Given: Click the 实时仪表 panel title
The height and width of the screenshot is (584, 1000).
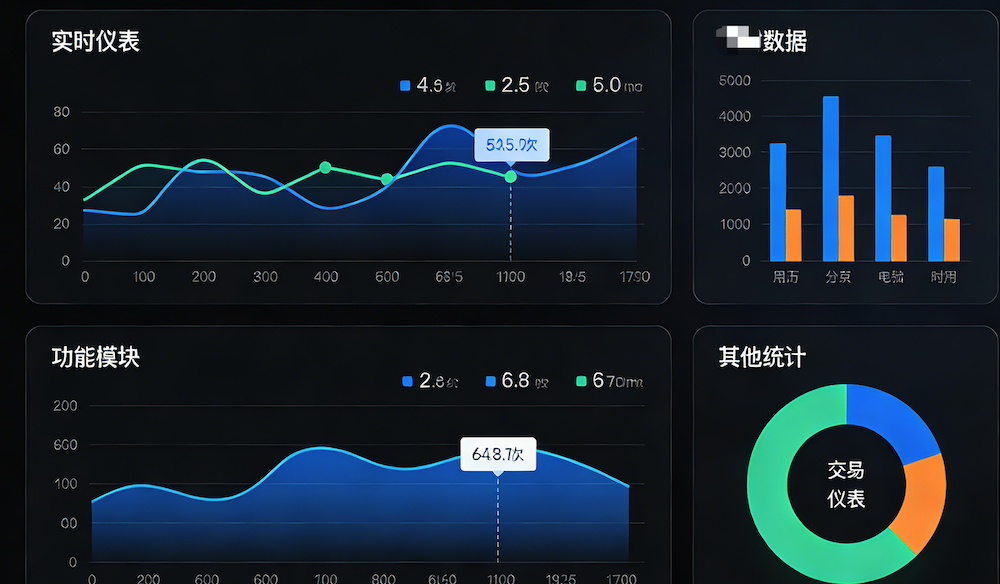Looking at the screenshot, I should point(96,41).
